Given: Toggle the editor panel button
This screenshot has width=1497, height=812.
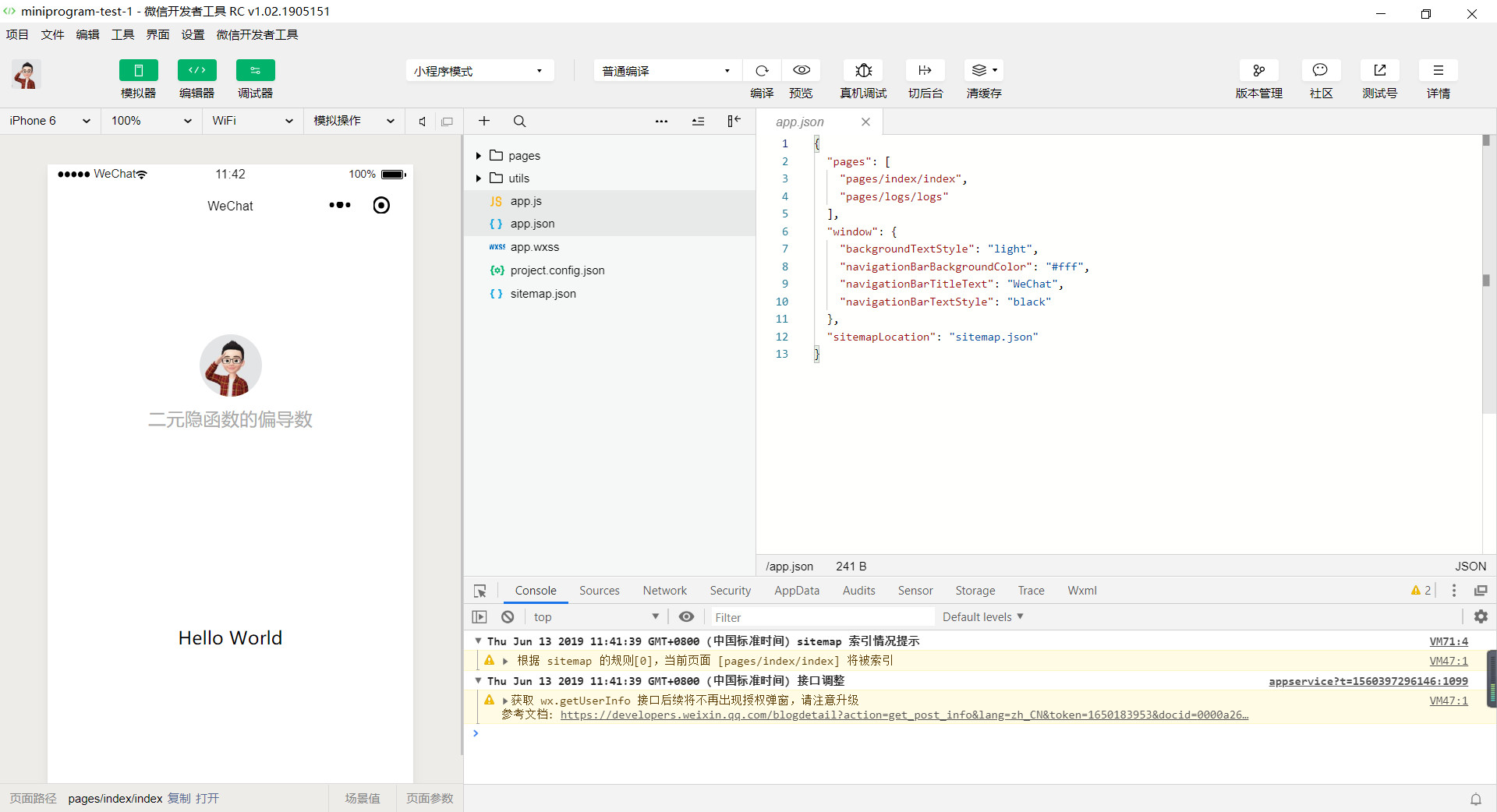Looking at the screenshot, I should pos(196,70).
